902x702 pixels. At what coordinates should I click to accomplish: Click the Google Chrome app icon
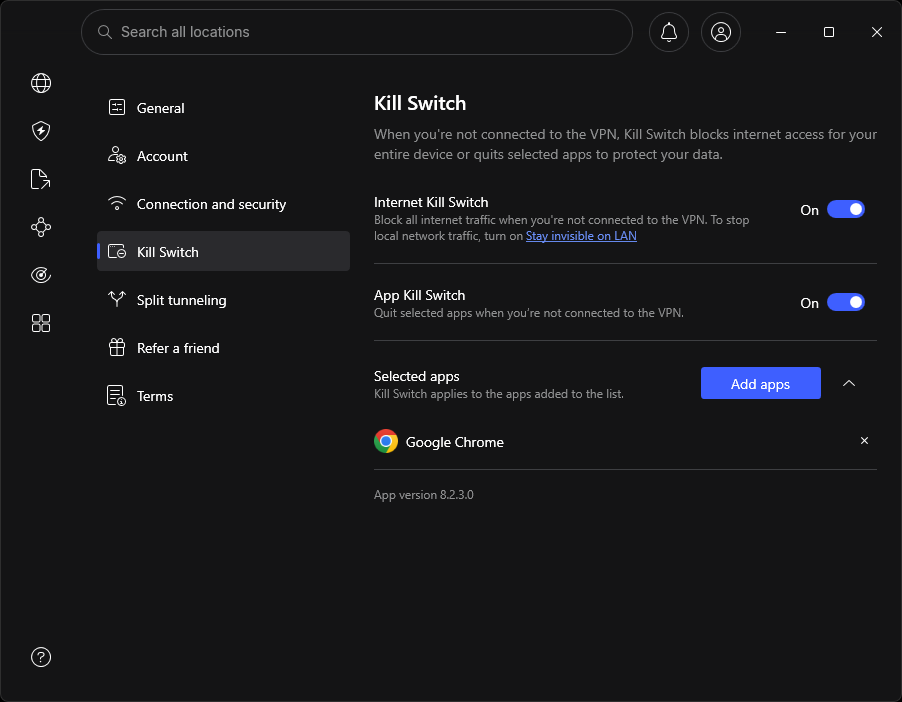386,441
